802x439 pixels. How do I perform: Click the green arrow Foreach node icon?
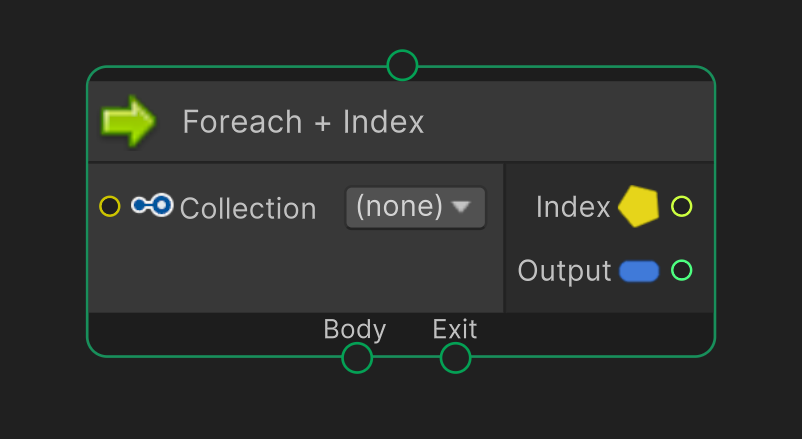click(x=128, y=121)
